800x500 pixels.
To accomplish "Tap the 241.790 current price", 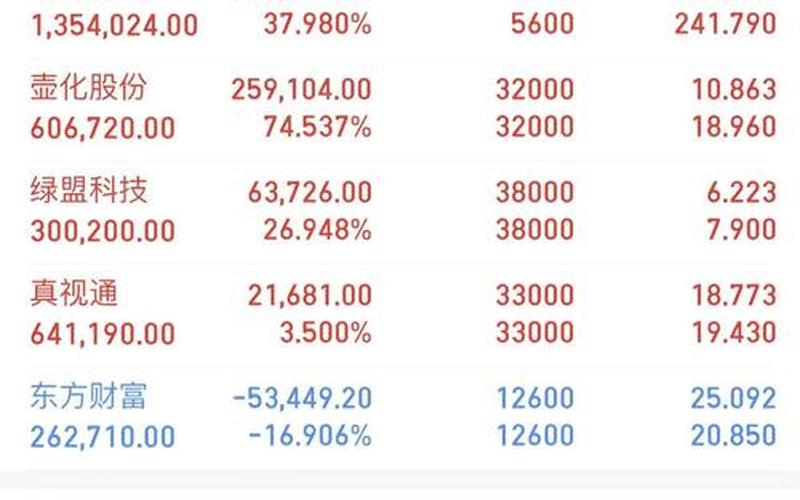I will [x=726, y=23].
